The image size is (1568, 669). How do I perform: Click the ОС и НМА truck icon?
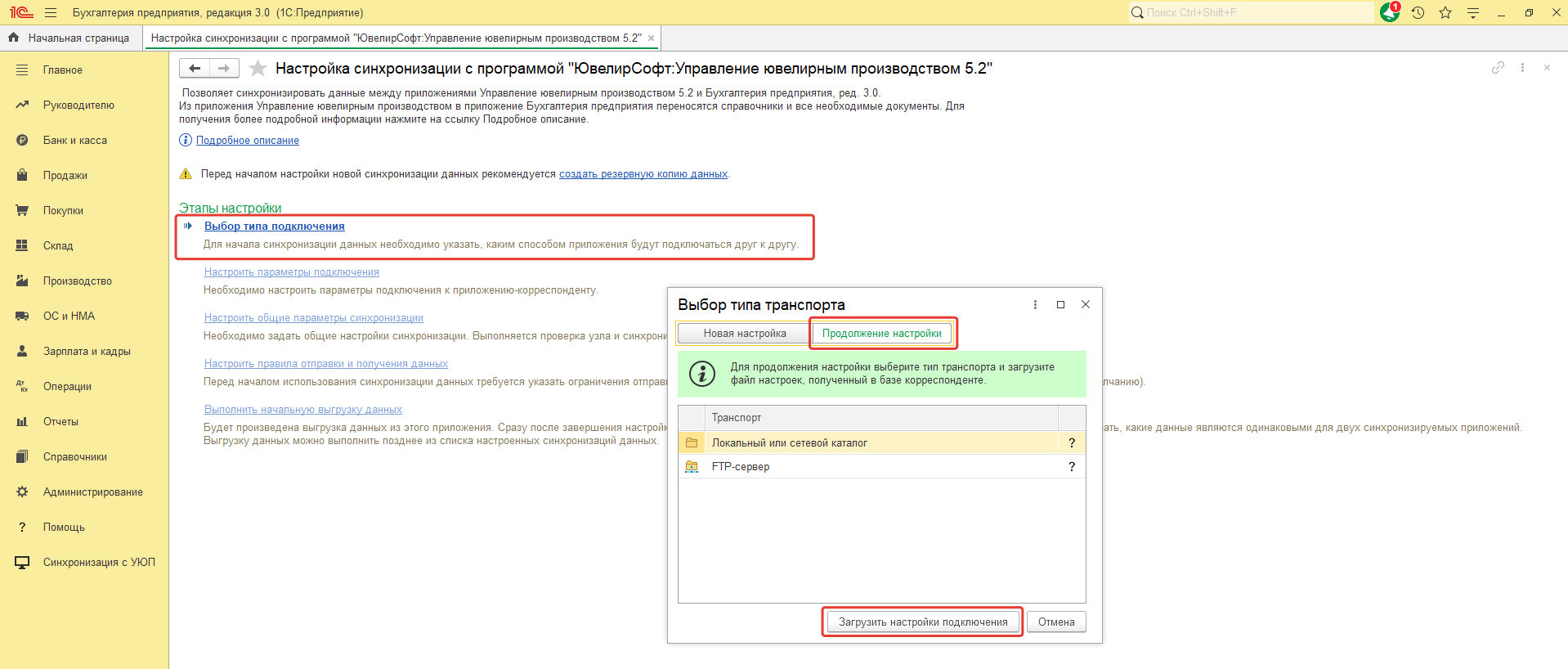[22, 316]
